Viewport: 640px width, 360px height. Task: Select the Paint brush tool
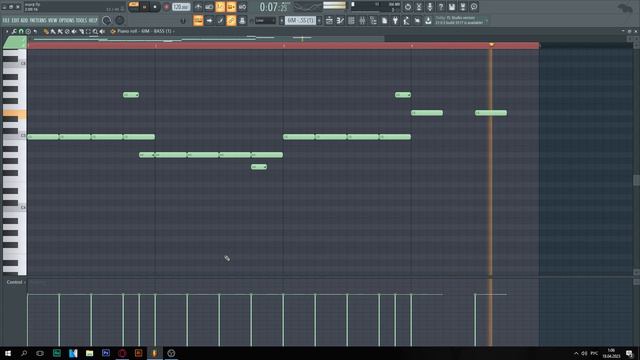(53, 31)
